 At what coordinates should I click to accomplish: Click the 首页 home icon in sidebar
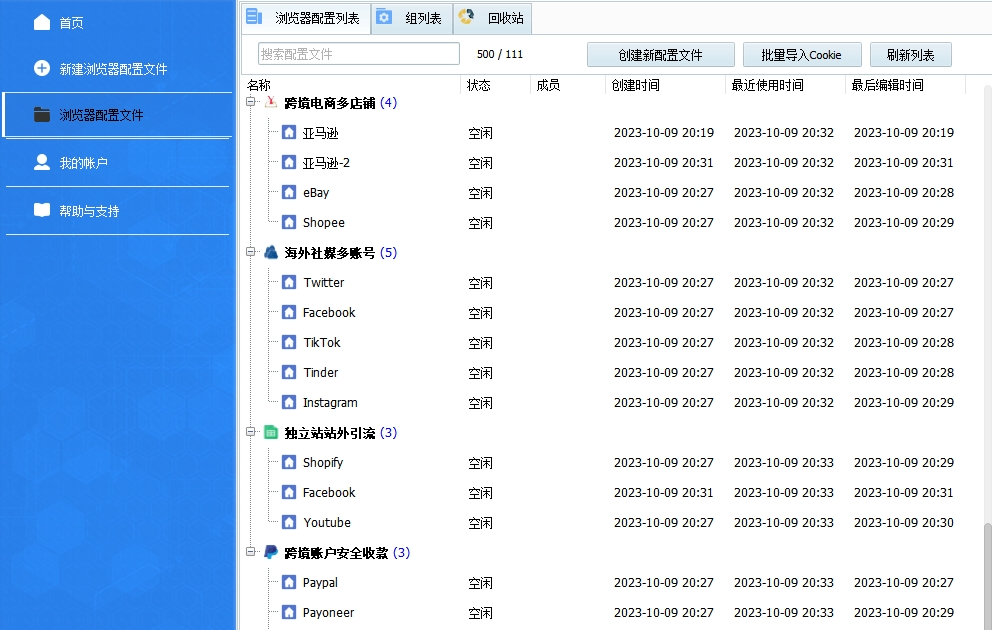pos(39,20)
